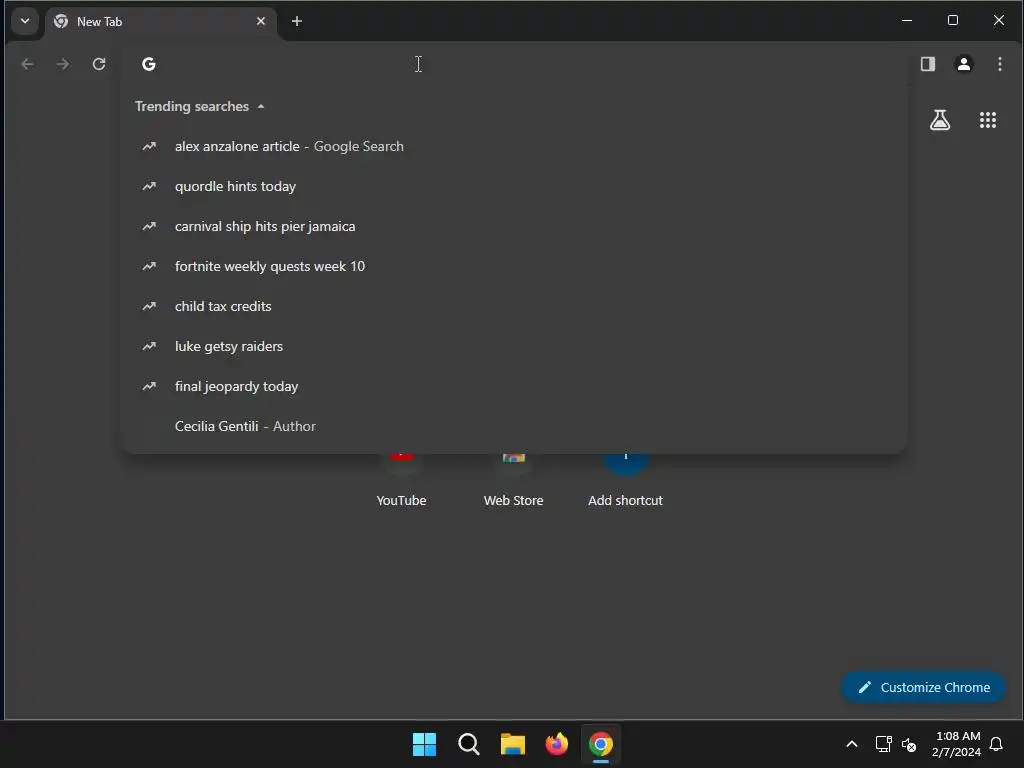
Task: Choose suggestion quordle hints today
Action: (514, 186)
